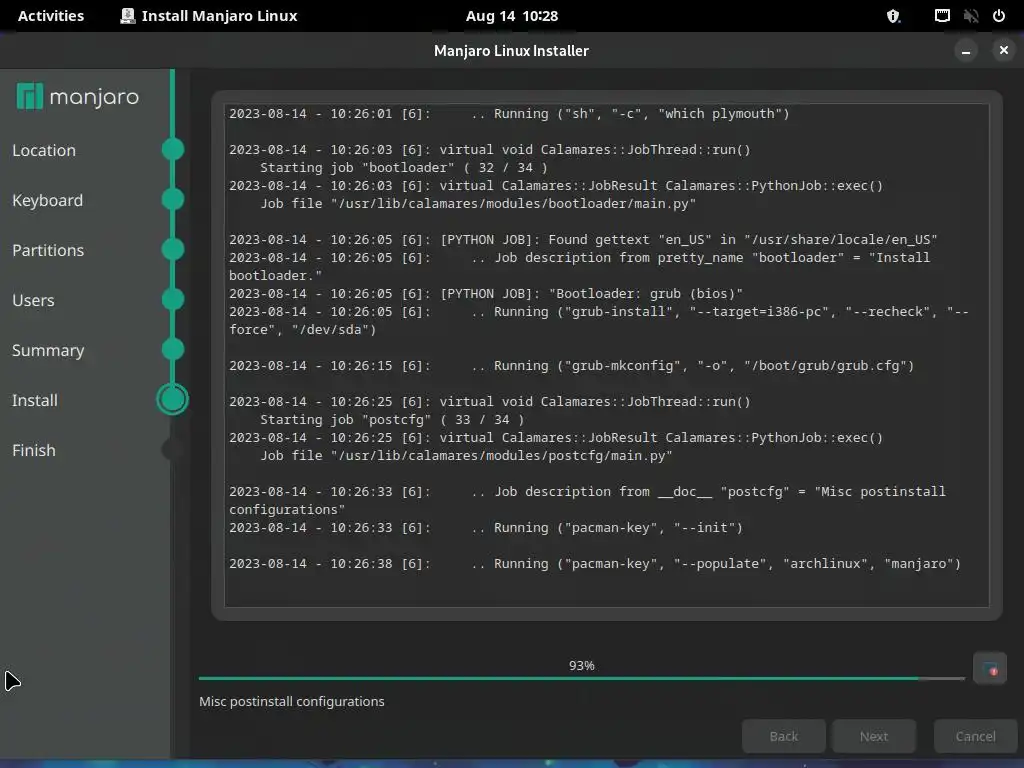Image resolution: width=1024 pixels, height=768 pixels.
Task: Click the Keyboard step progress dot
Action: [x=172, y=199]
